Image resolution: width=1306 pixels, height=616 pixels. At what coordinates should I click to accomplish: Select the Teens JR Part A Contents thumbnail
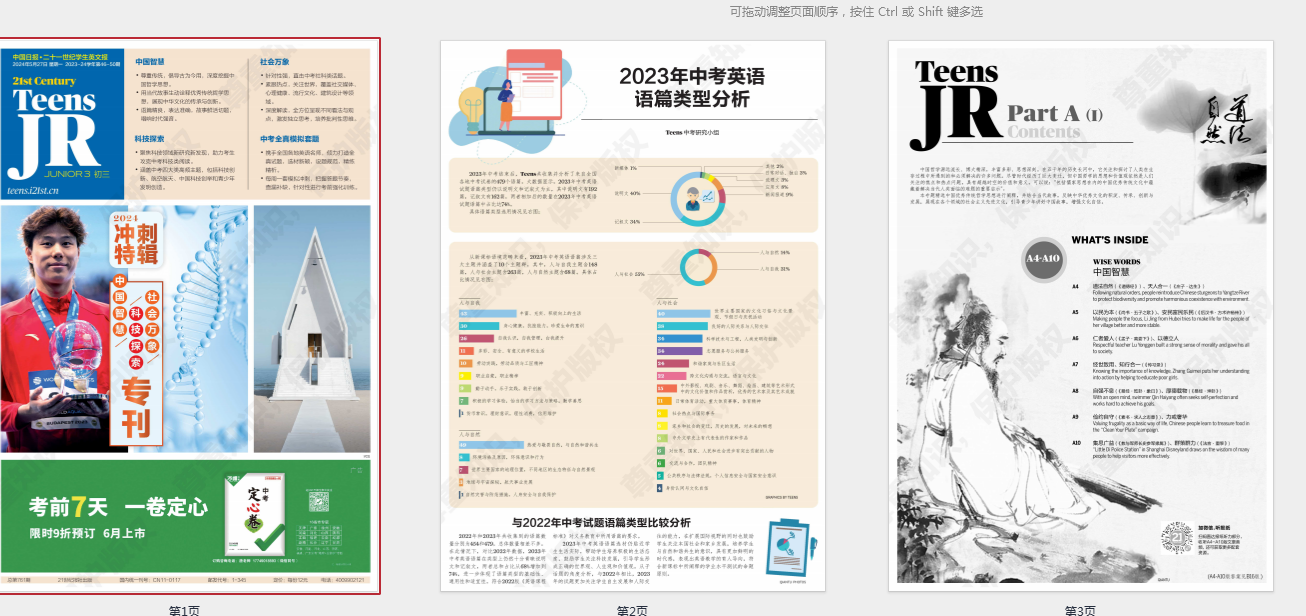[x=1080, y=316]
